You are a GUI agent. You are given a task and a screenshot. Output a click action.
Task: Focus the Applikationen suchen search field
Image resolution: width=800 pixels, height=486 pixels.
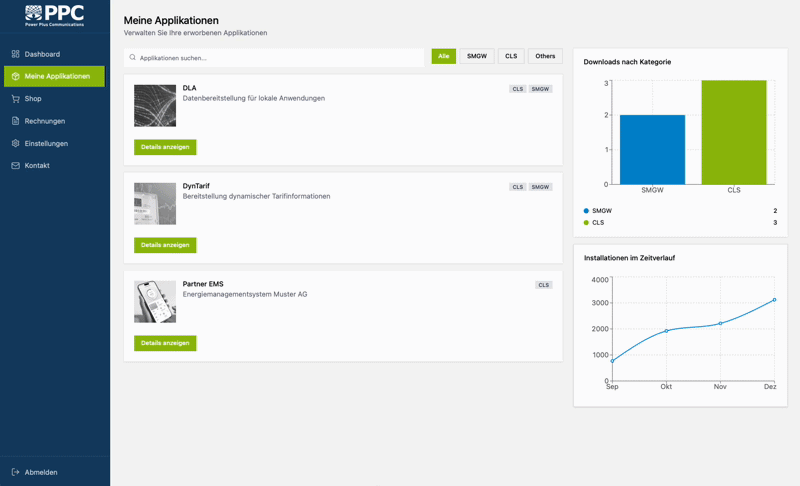280,58
